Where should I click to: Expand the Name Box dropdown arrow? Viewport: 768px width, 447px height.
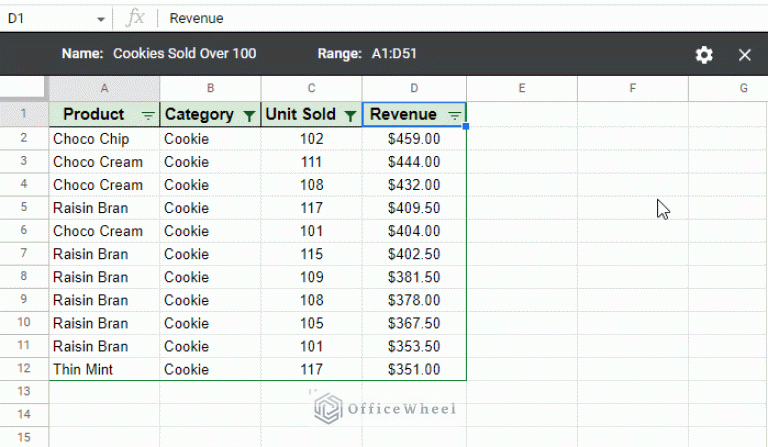pos(101,20)
